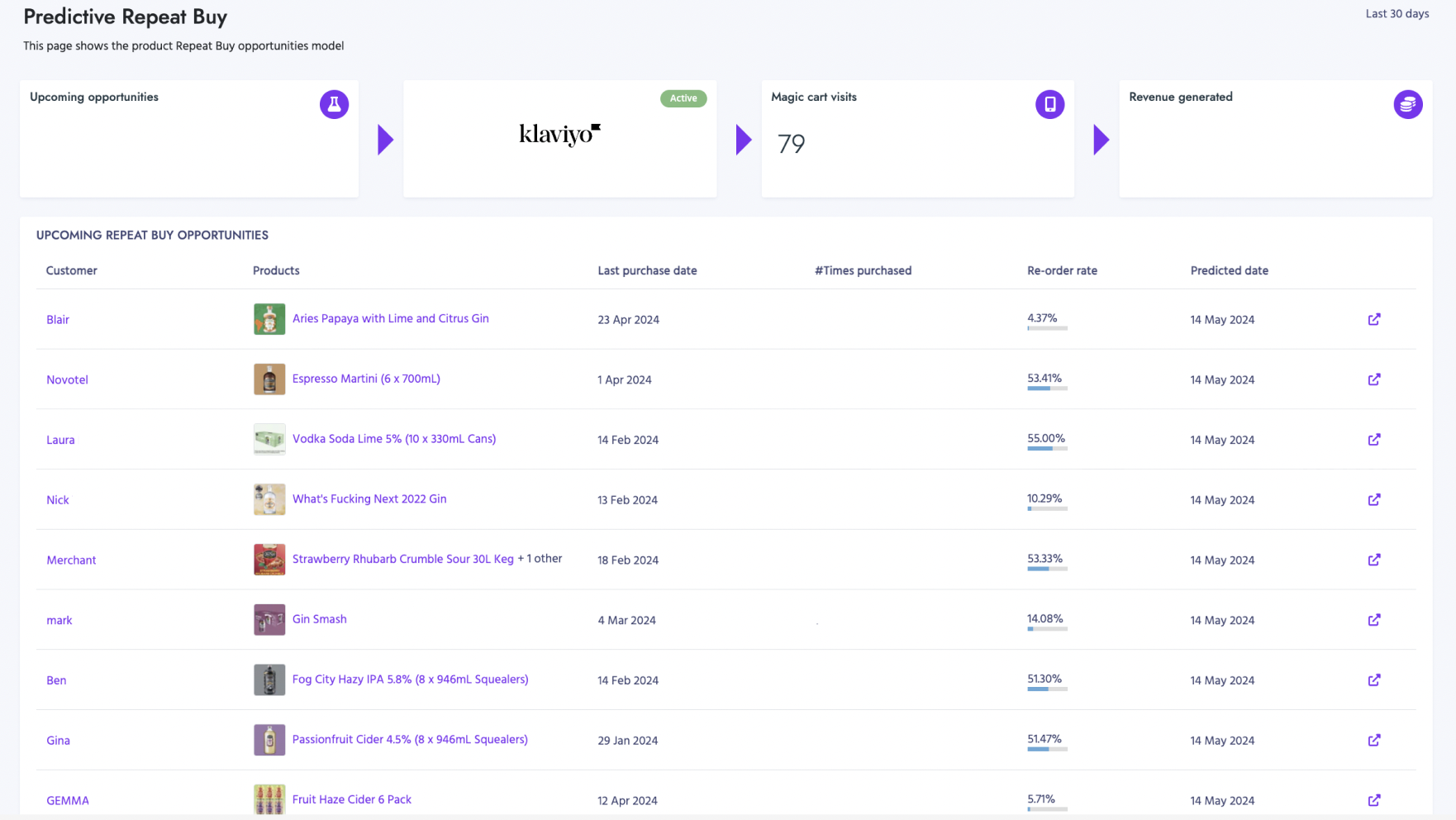Open external link for Blair's row

coord(1373,319)
